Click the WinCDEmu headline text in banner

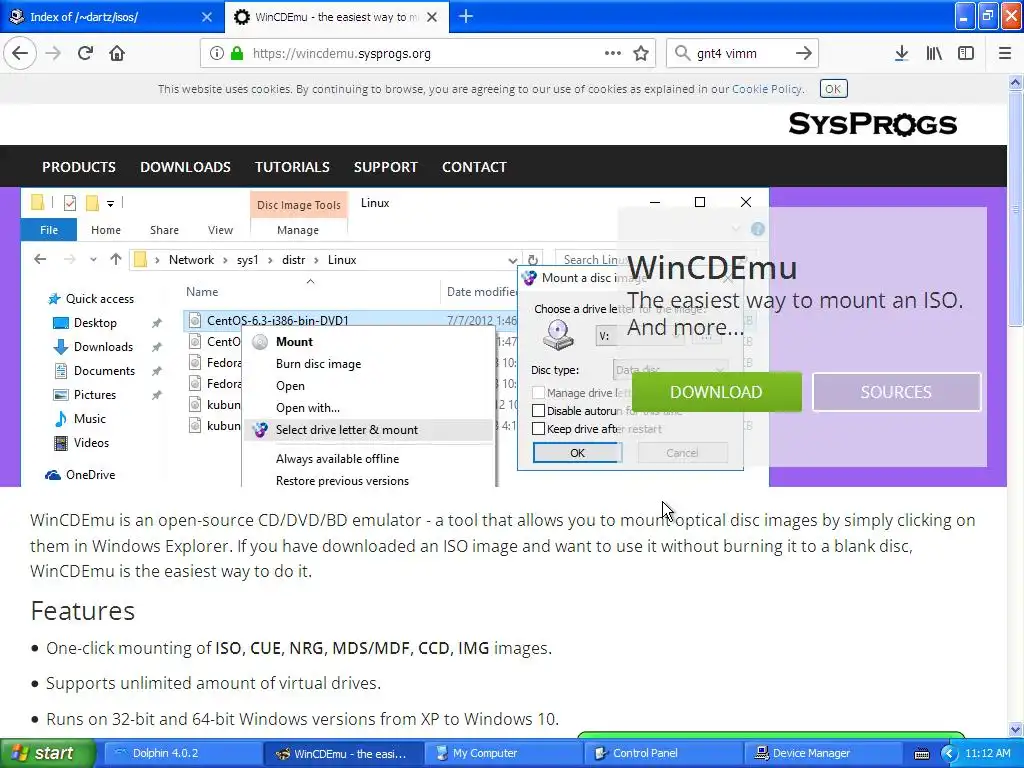712,268
